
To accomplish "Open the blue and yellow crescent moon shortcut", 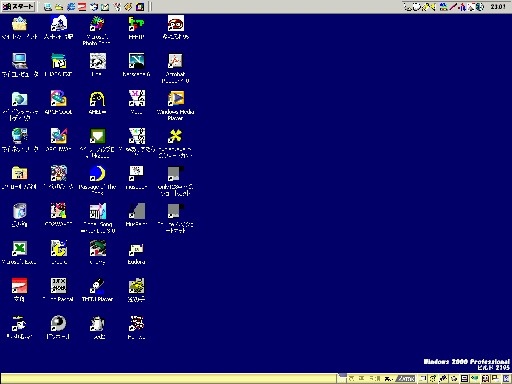I will tap(97, 174).
